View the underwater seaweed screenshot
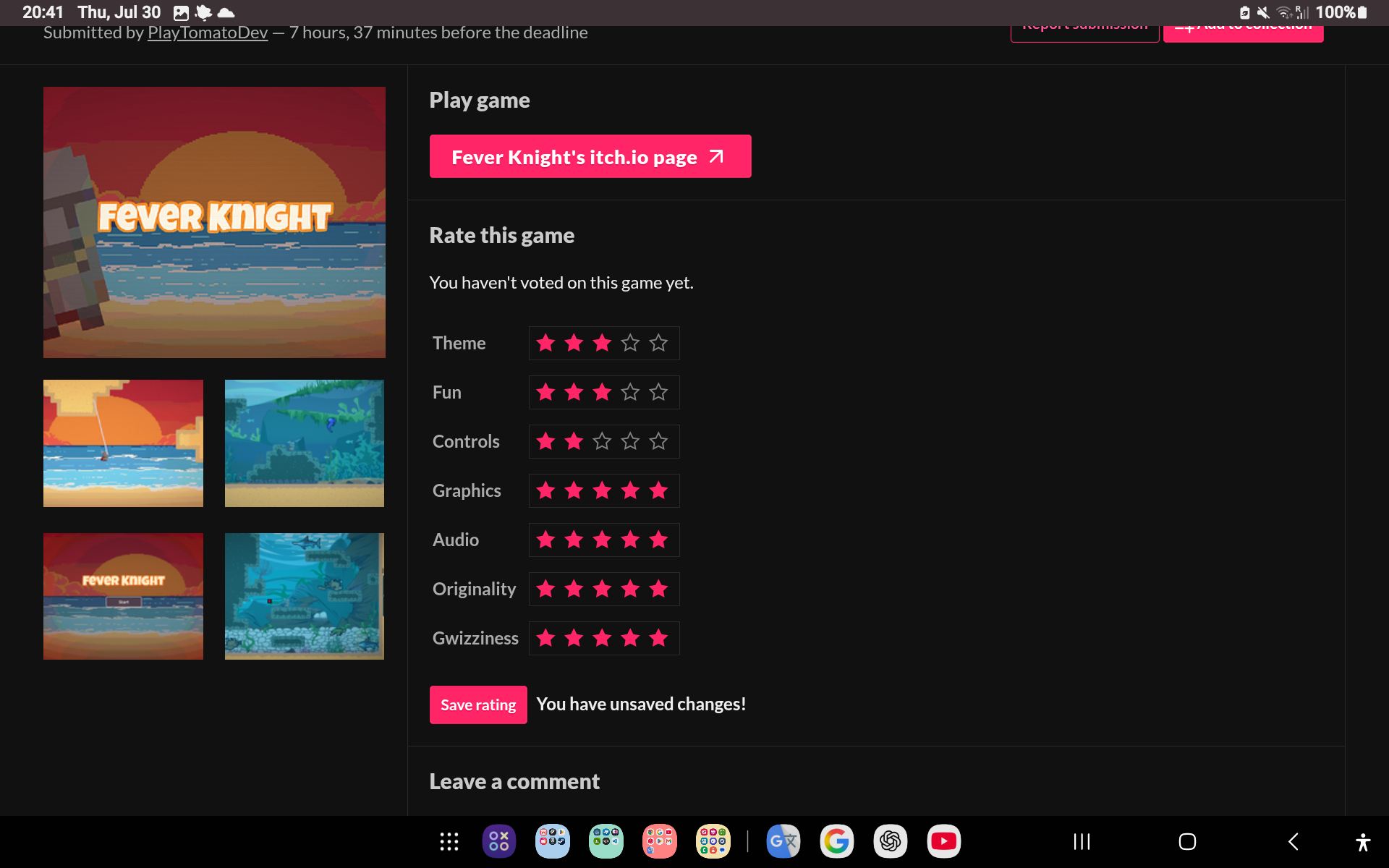 tap(305, 443)
